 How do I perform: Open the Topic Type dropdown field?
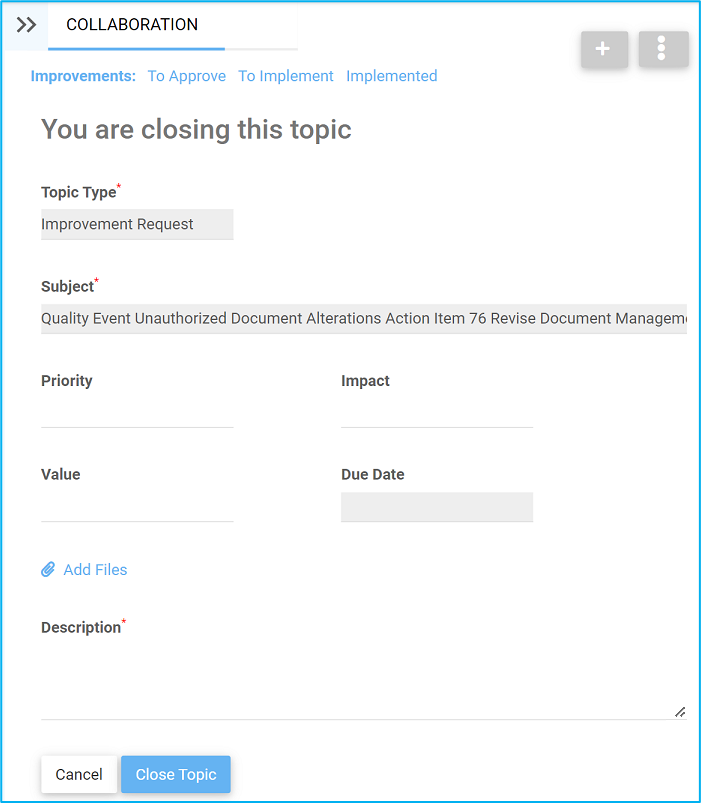point(137,224)
